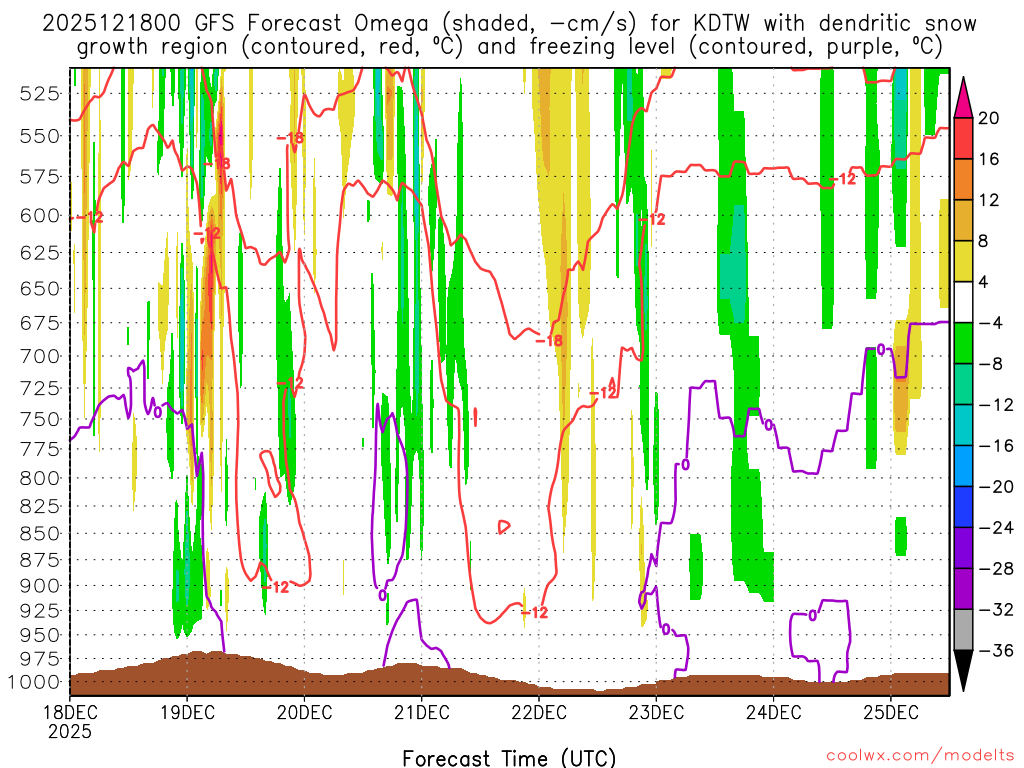Click the '22DEC' time axis label

coord(539,712)
